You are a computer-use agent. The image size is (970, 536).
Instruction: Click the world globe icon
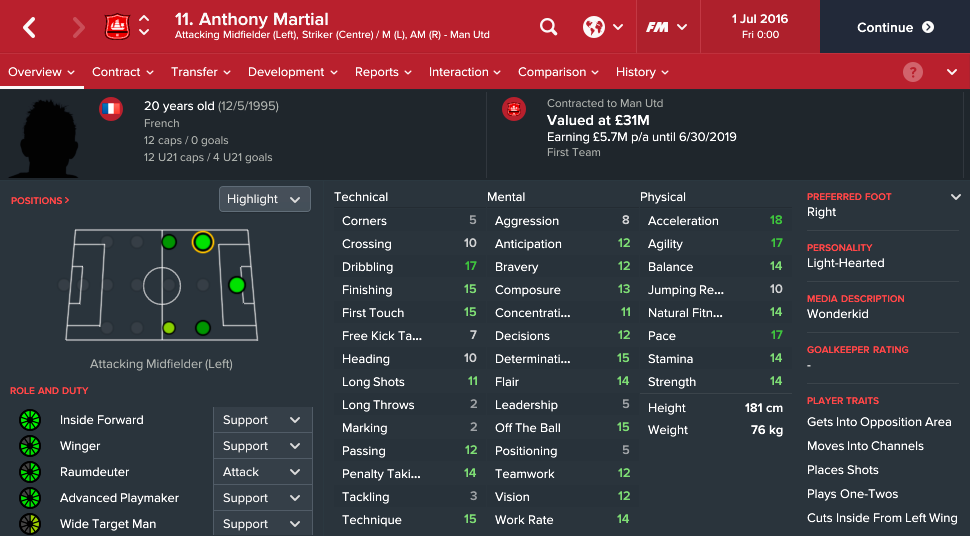point(594,27)
